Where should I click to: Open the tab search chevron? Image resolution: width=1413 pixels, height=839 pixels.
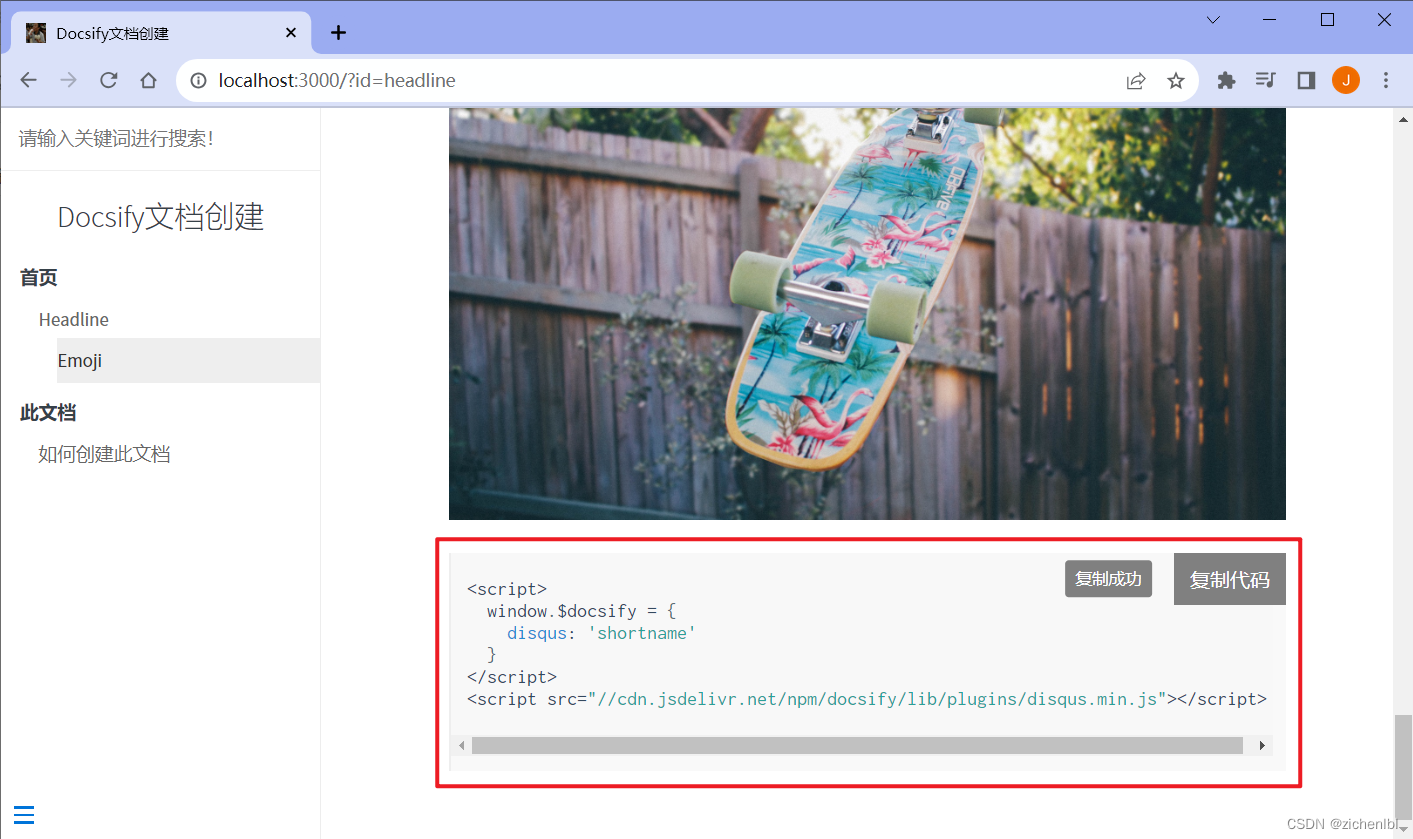(x=1213, y=20)
